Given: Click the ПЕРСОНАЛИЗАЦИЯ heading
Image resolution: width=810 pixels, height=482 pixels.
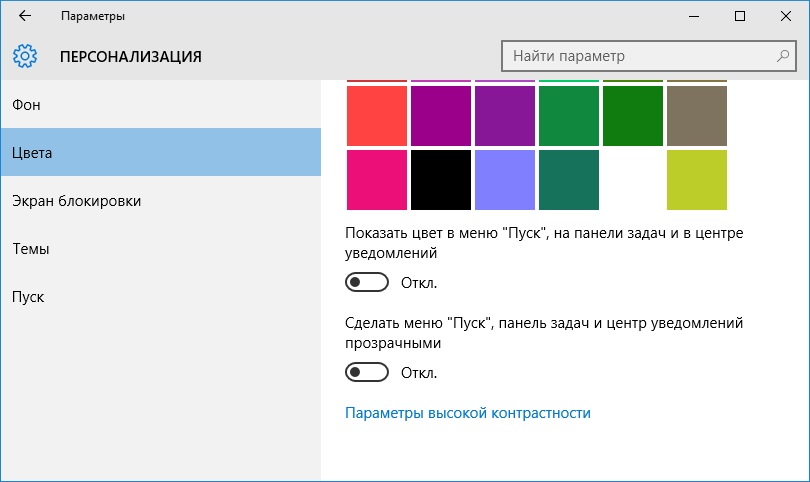Looking at the screenshot, I should click(x=131, y=56).
